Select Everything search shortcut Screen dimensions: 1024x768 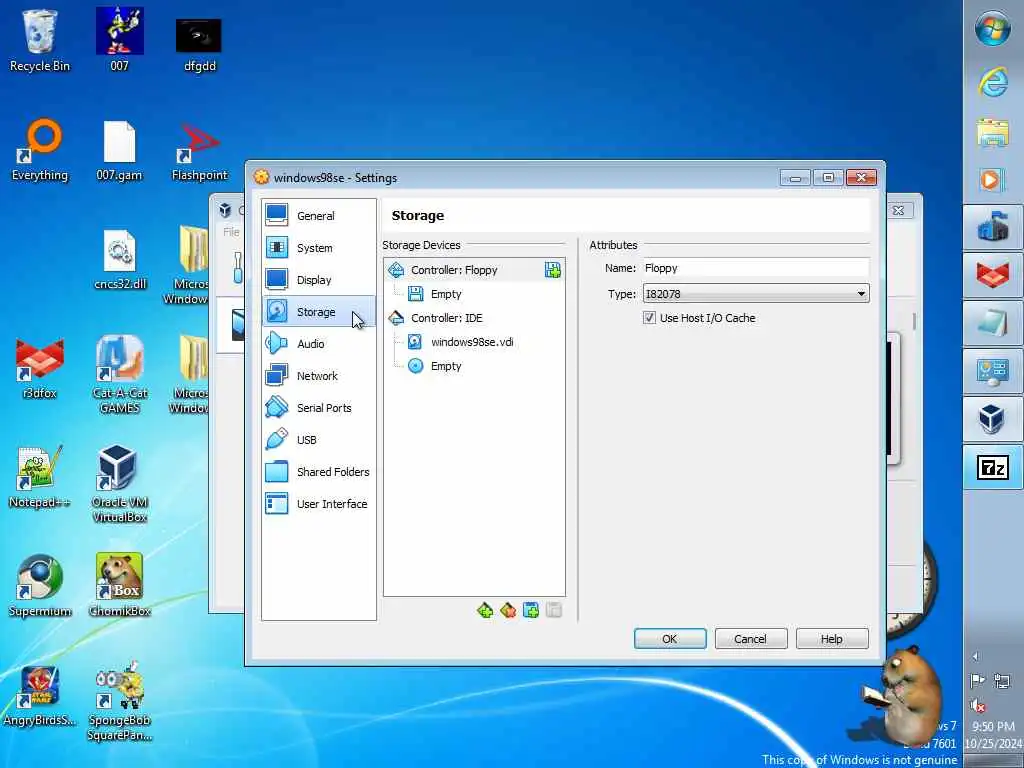point(39,150)
